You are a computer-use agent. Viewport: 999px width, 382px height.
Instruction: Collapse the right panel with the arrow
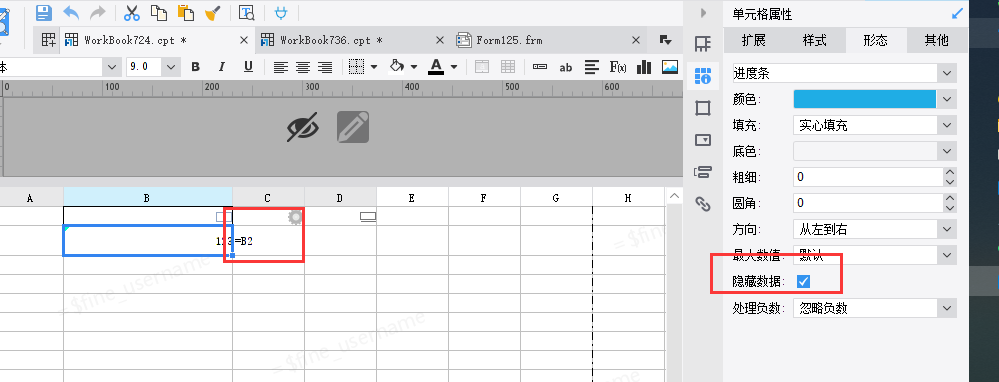(x=703, y=13)
